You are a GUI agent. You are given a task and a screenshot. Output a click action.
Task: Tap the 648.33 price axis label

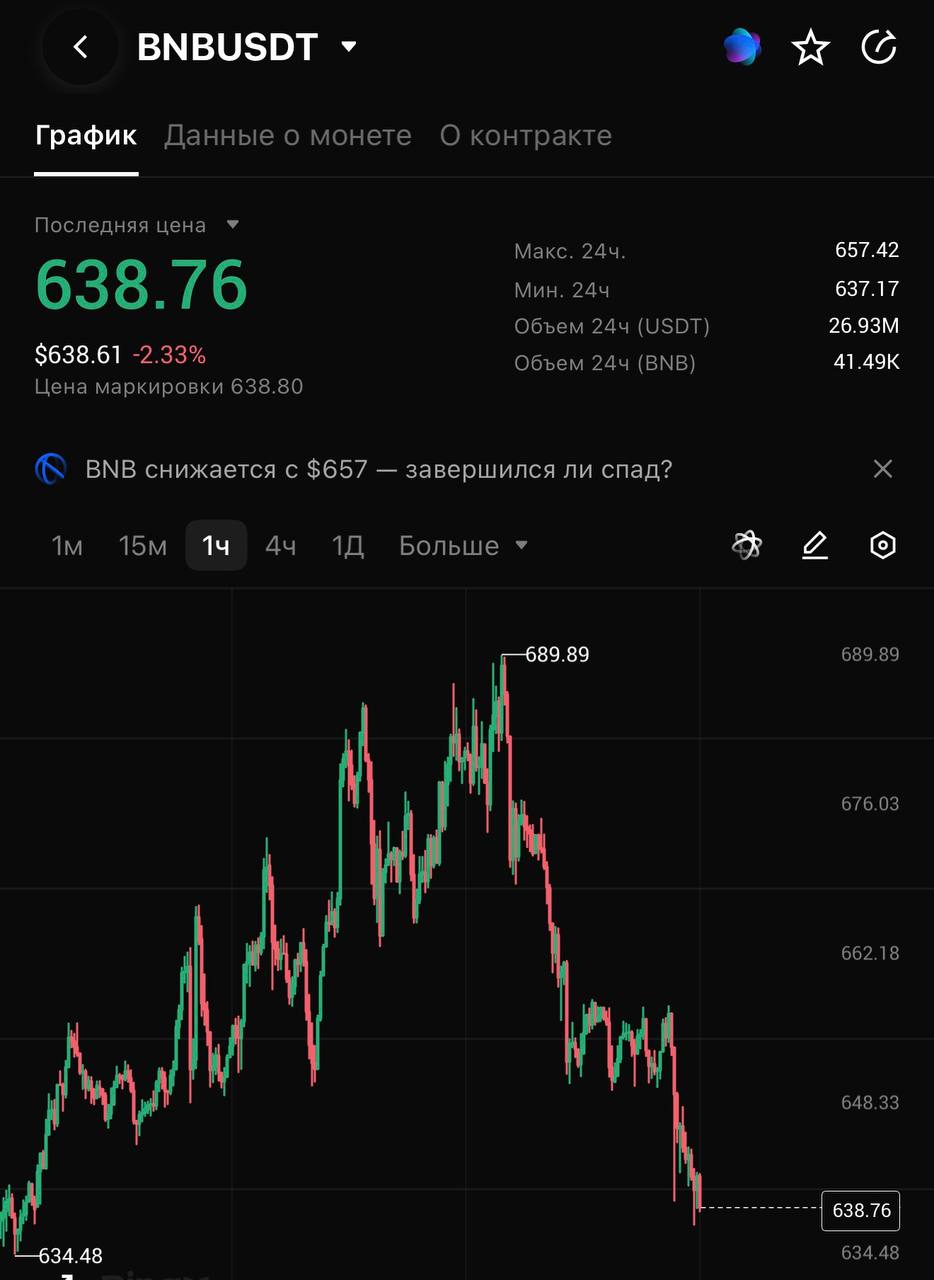coord(869,1103)
